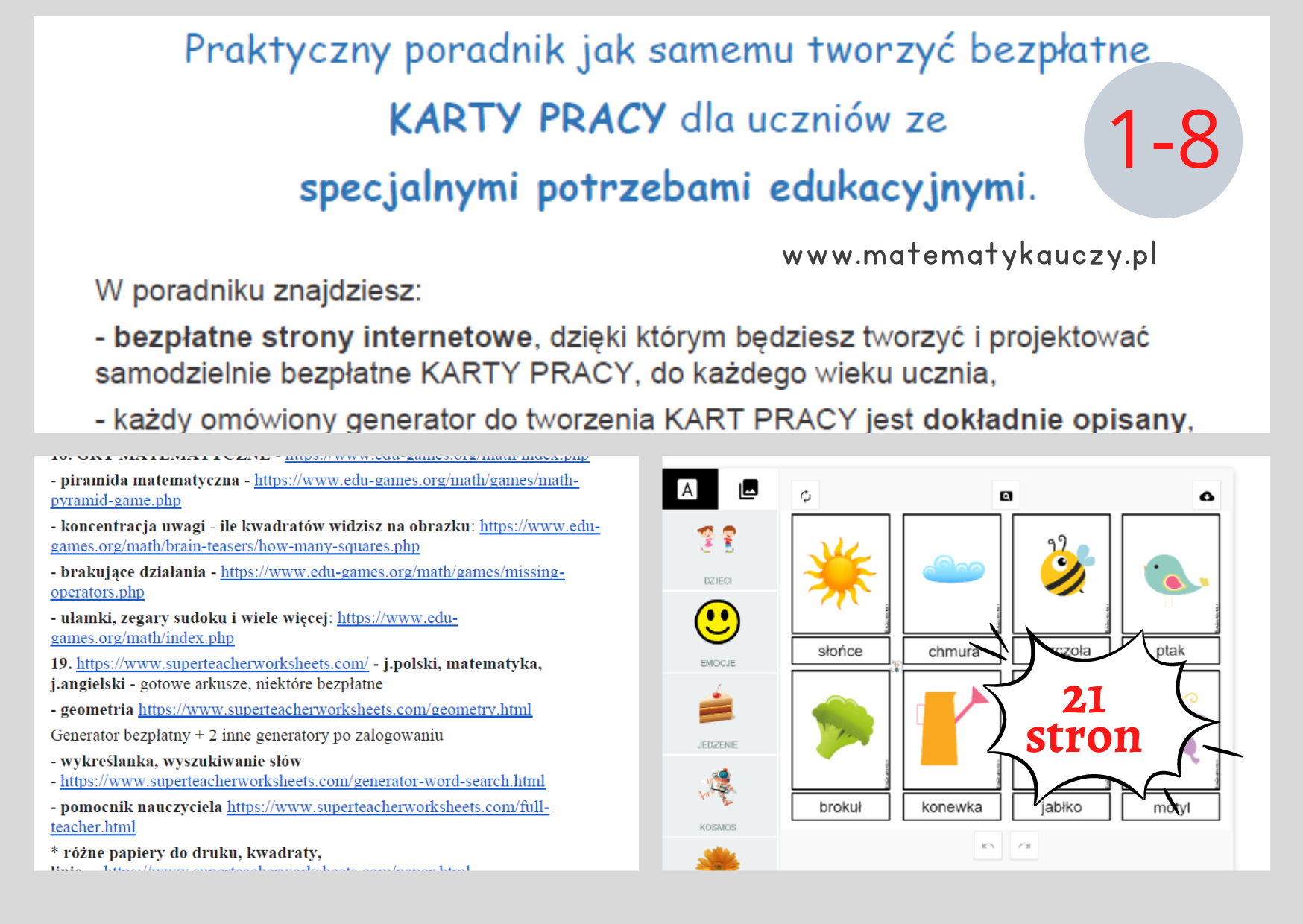Viewport: 1303px width, 924px height.
Task: Switch to the text 'A' tab
Action: pos(688,490)
